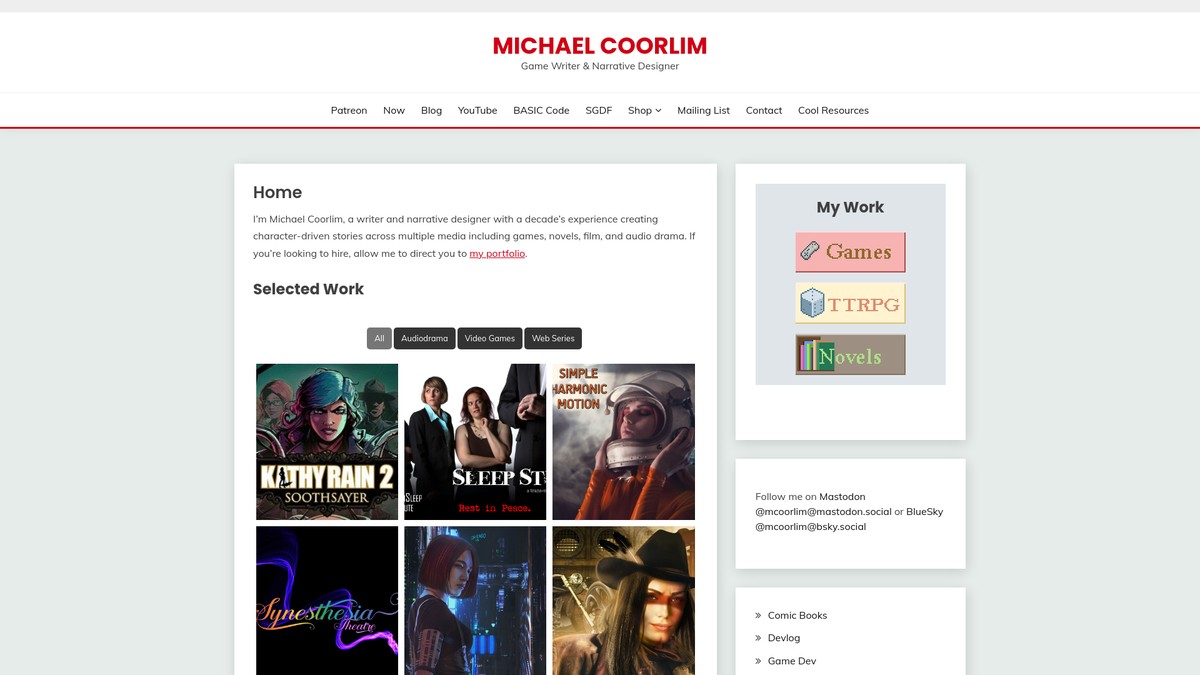Go to the Blog page

[x=431, y=111]
